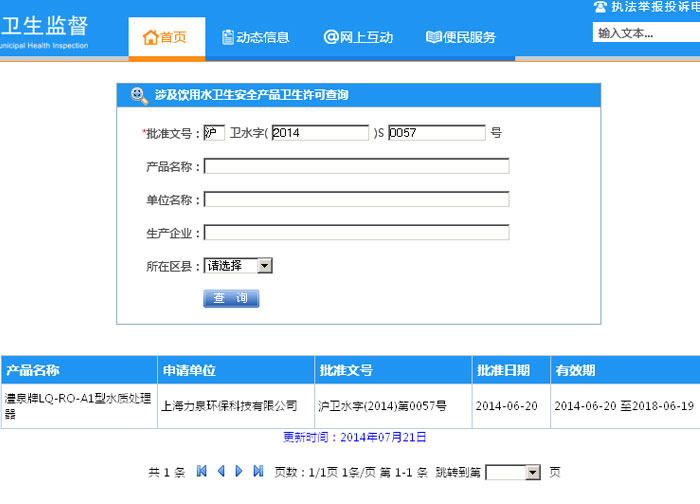Viewport: 700px width, 504px height.
Task: Go to previous page arrow
Action: pyautogui.click(x=221, y=471)
